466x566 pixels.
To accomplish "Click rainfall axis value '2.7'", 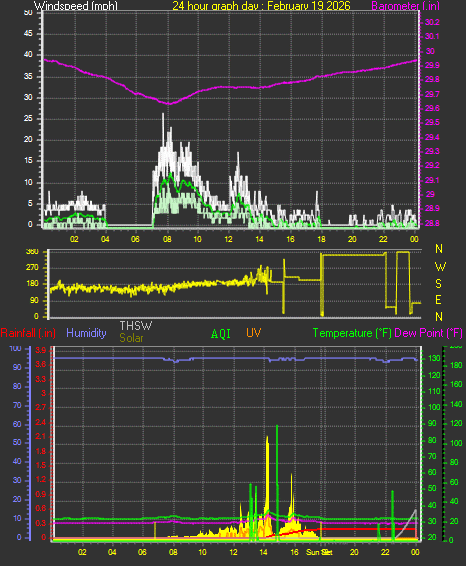I will pyautogui.click(x=41, y=408).
